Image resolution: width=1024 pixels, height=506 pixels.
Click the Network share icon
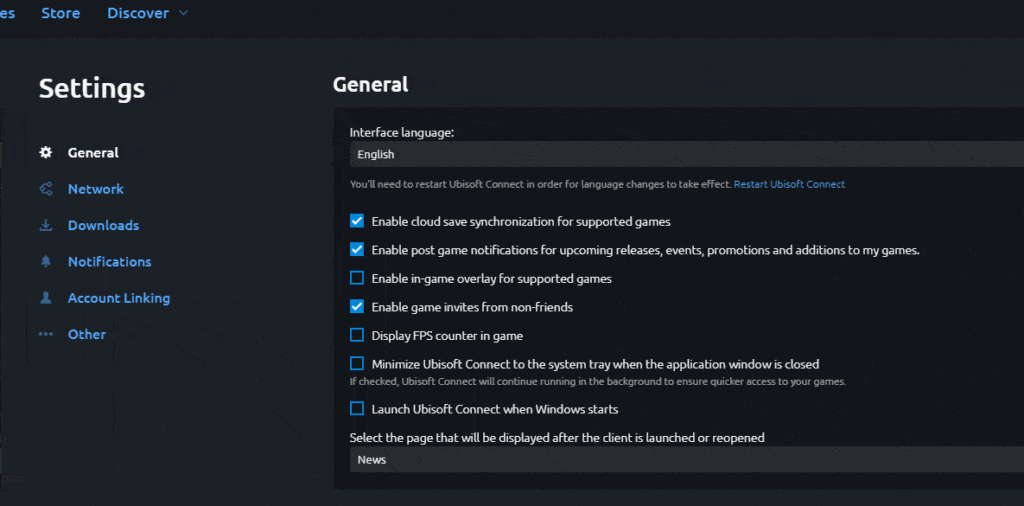tap(46, 189)
